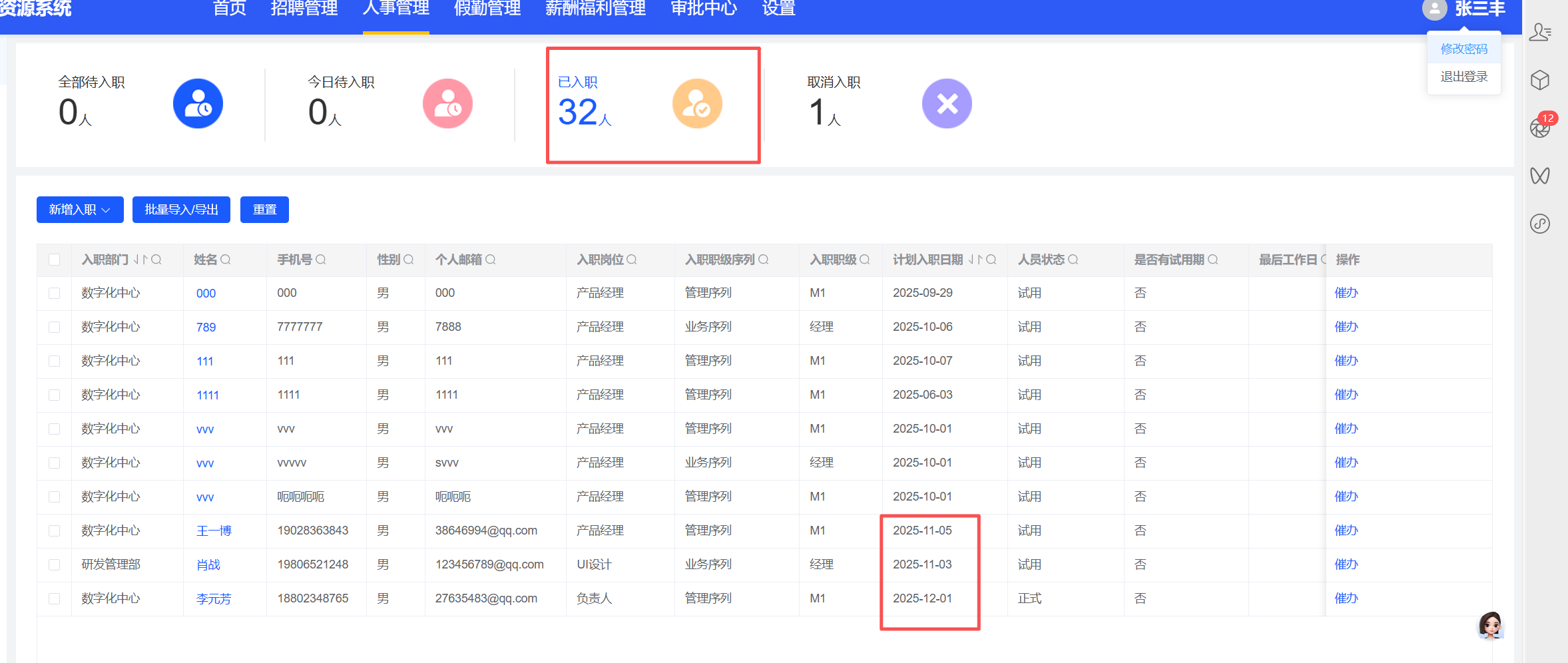Open the 肖战 employee name link
Screen dimensions: 1568x663
coord(208,565)
